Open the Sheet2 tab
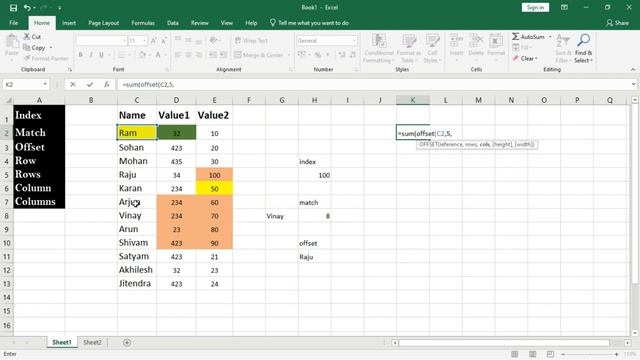Screen dimensions: 640x360 [x=92, y=342]
